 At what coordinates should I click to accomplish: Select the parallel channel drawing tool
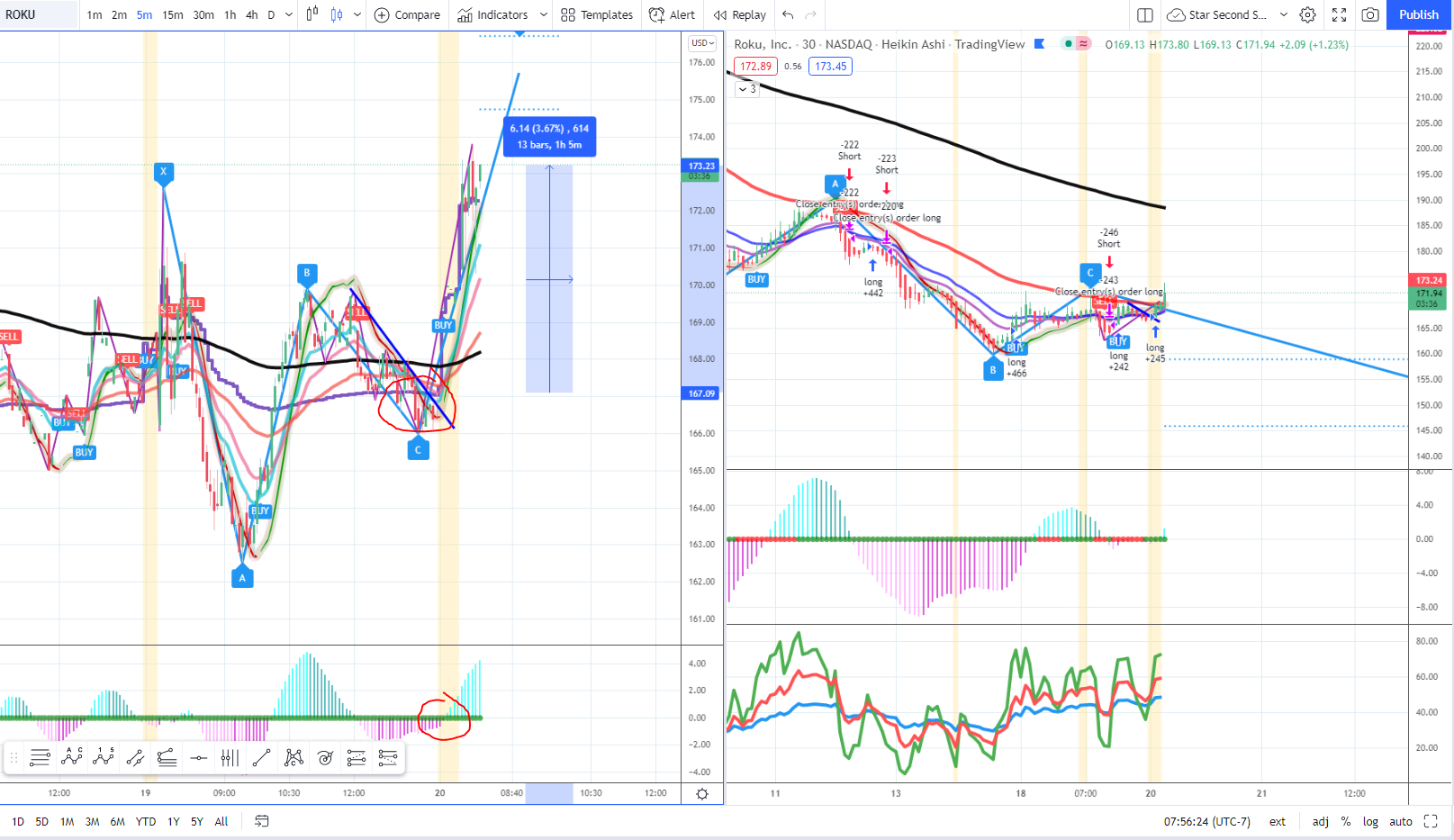pos(135,758)
